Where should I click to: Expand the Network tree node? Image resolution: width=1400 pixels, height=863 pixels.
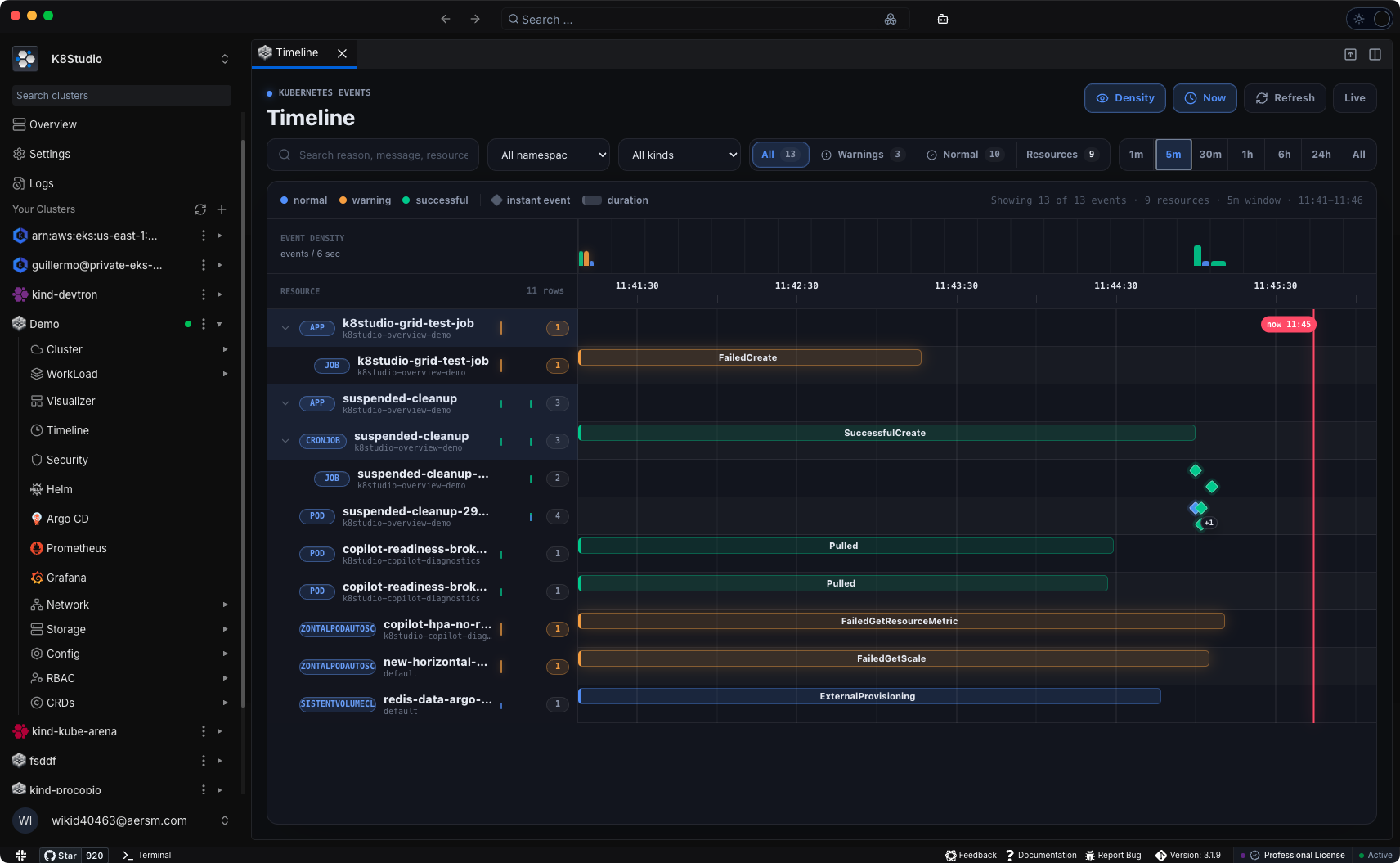coord(225,605)
